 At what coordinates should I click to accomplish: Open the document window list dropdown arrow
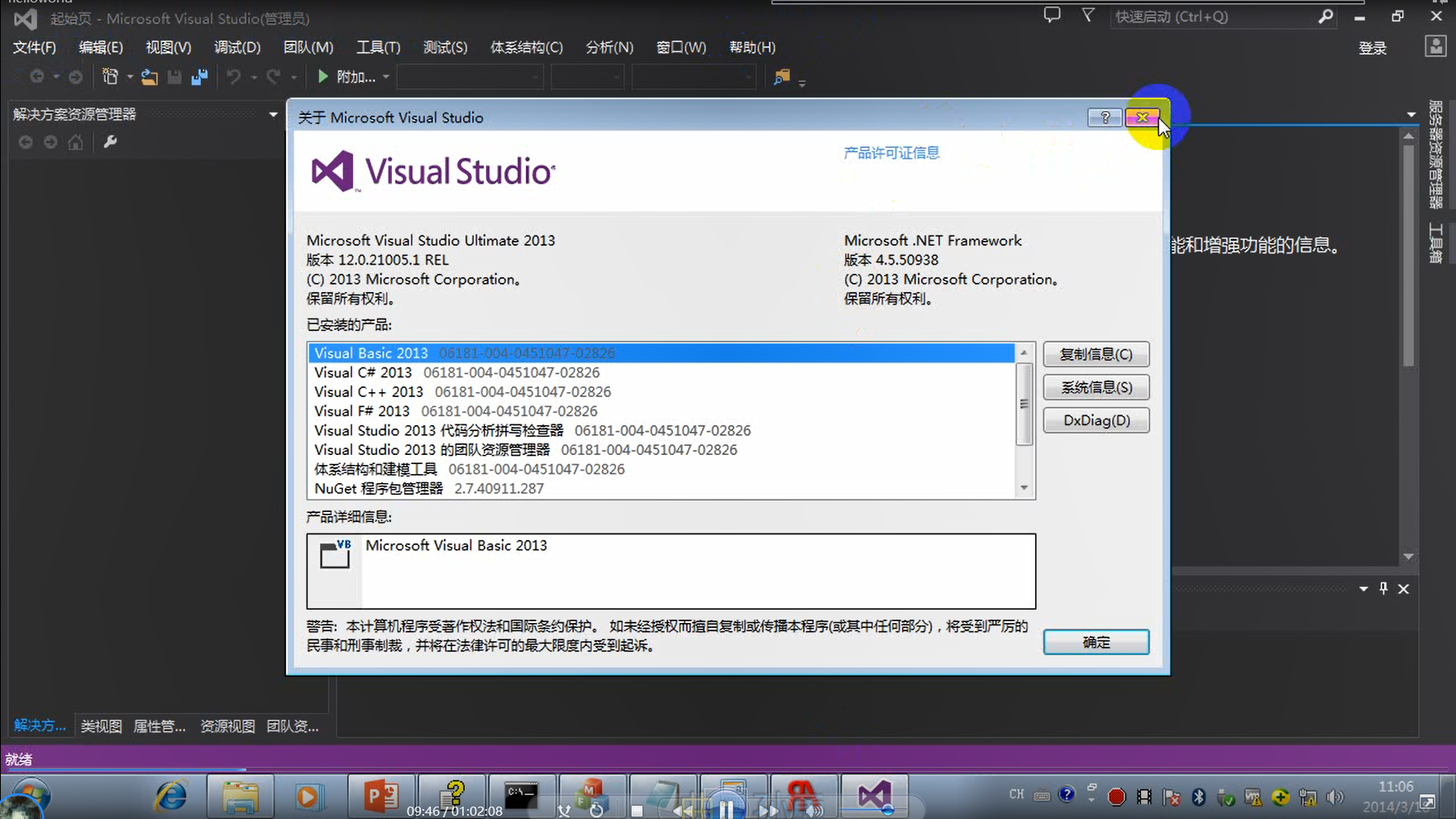pyautogui.click(x=1411, y=114)
